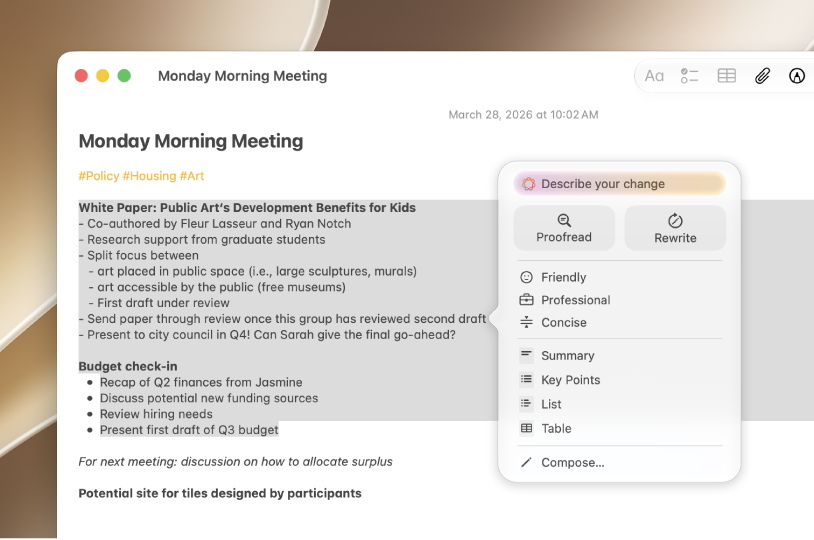
Task: Click bullet Review hiring needs
Action: (156, 414)
